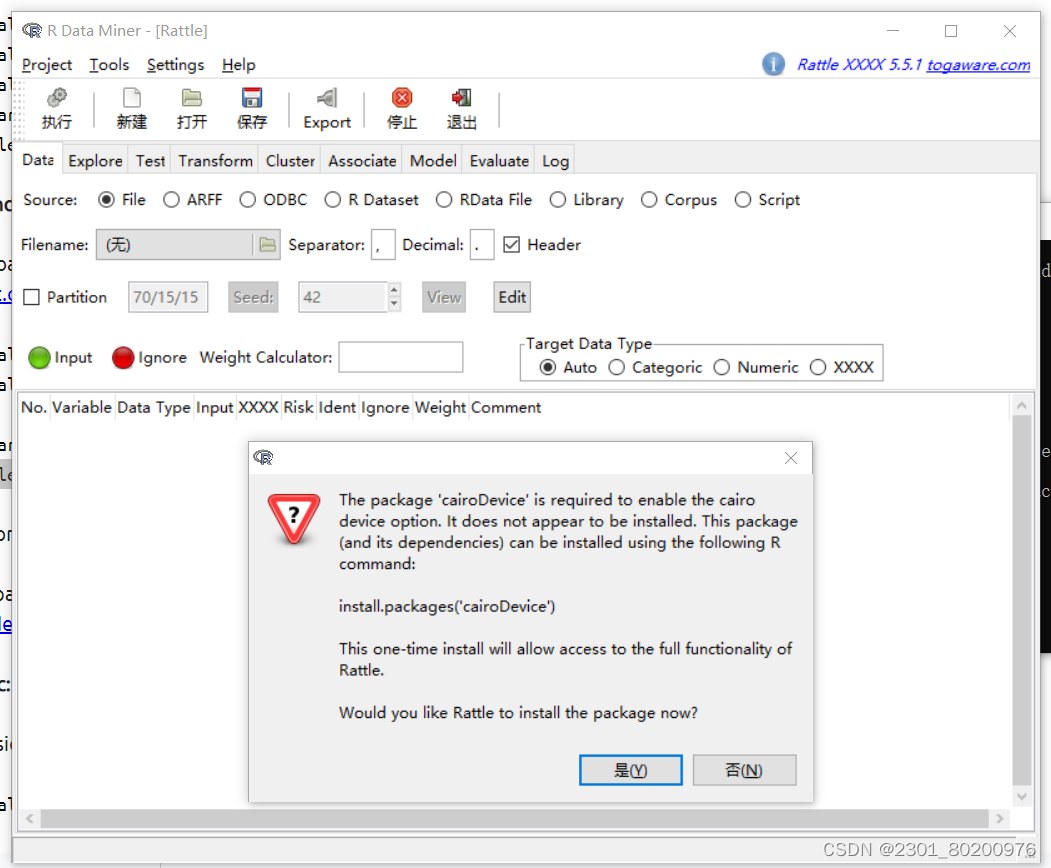
Task: Open the Tools menu
Action: tap(109, 65)
